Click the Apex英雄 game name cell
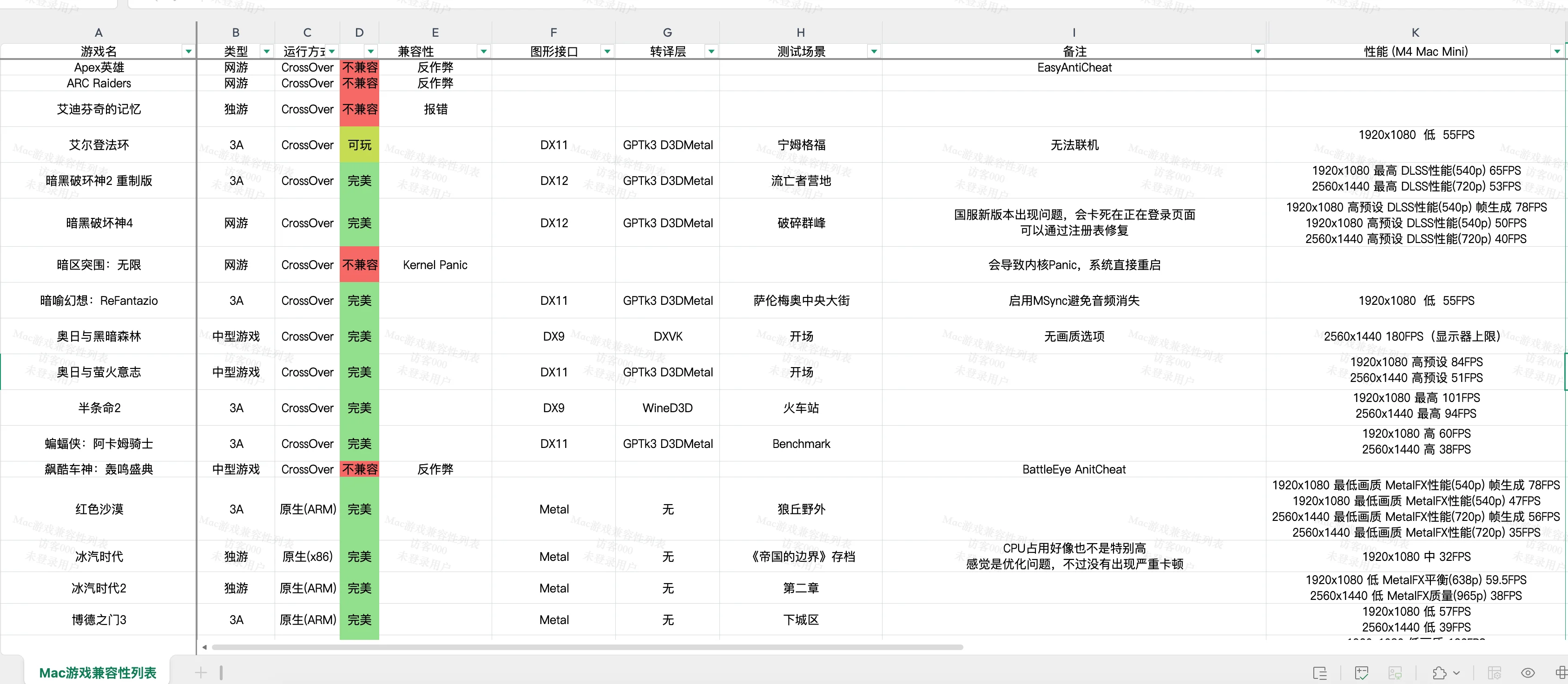The image size is (1568, 684). (99, 67)
